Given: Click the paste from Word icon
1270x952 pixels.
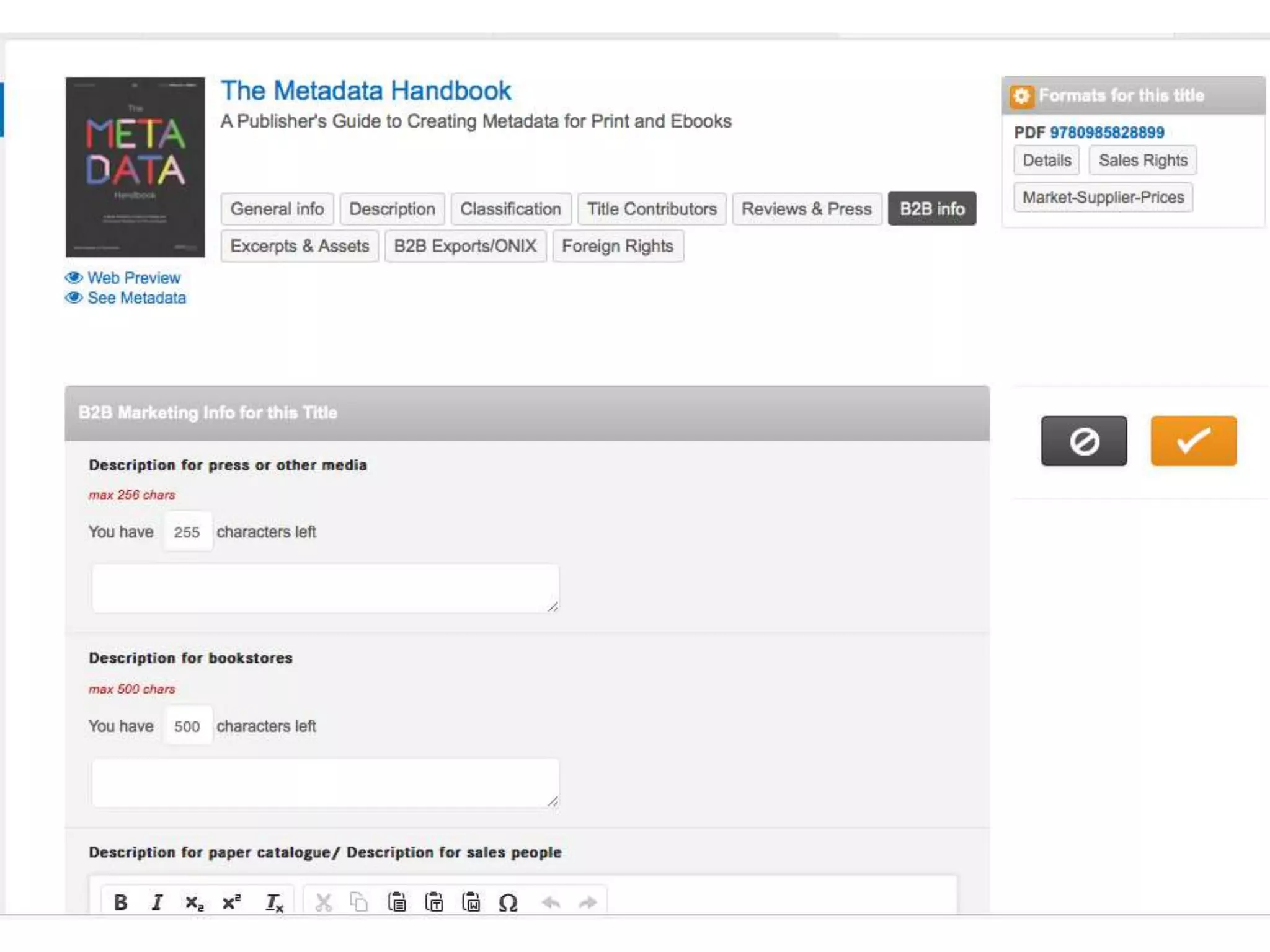Looking at the screenshot, I should [471, 902].
